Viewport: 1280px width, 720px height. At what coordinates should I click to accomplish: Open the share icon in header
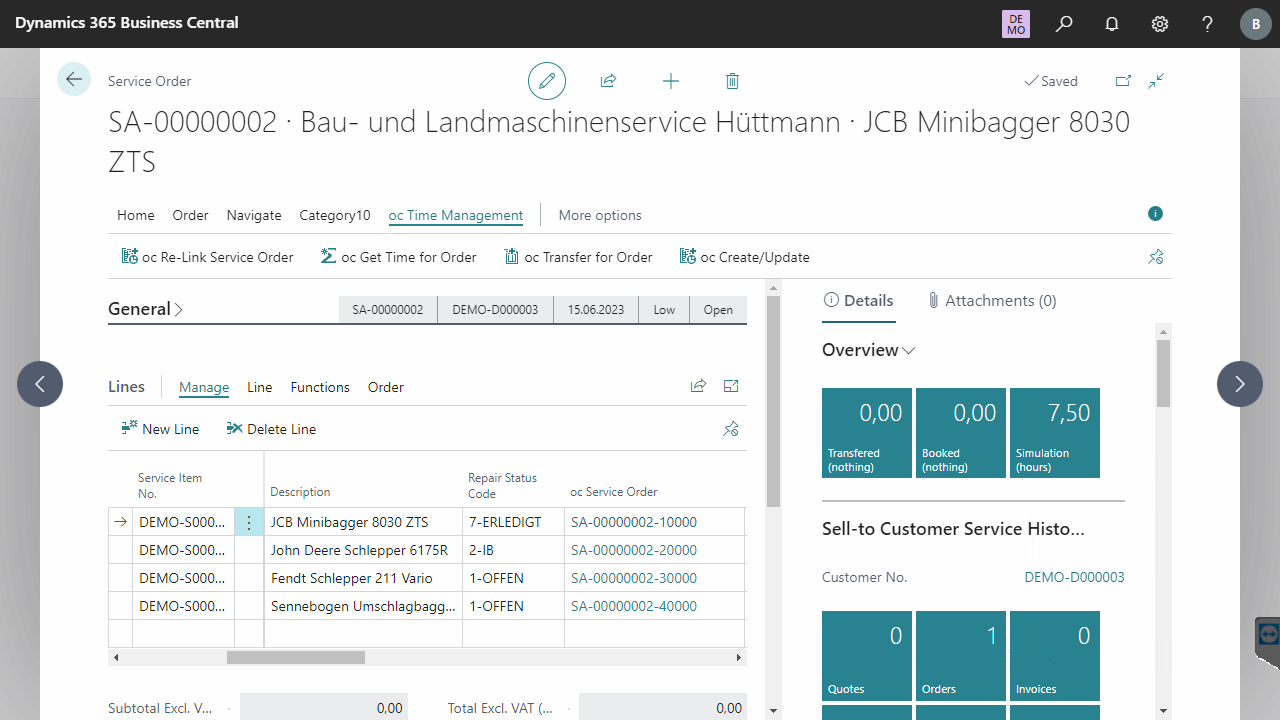(608, 81)
